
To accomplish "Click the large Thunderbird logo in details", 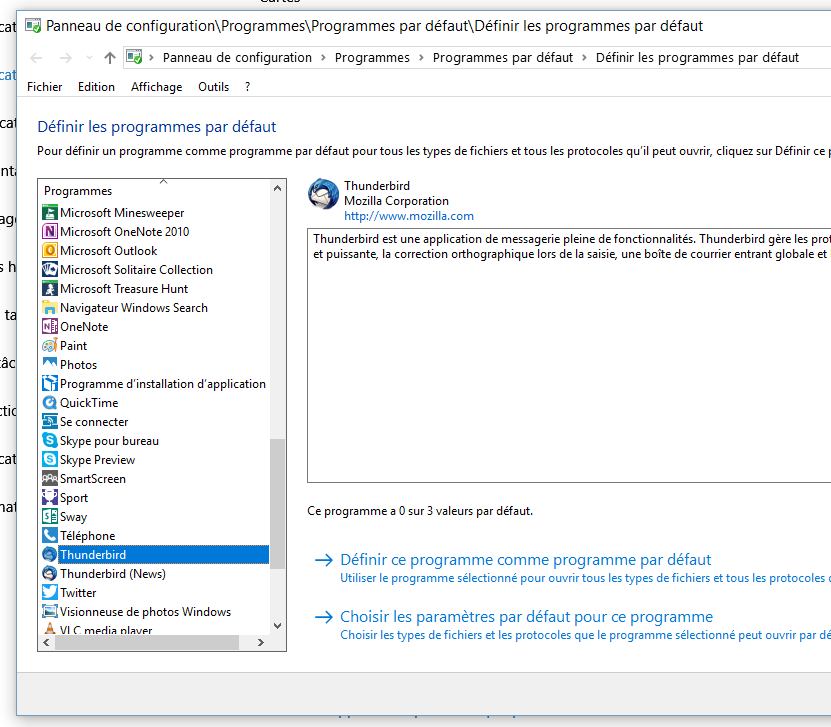I will (x=323, y=194).
